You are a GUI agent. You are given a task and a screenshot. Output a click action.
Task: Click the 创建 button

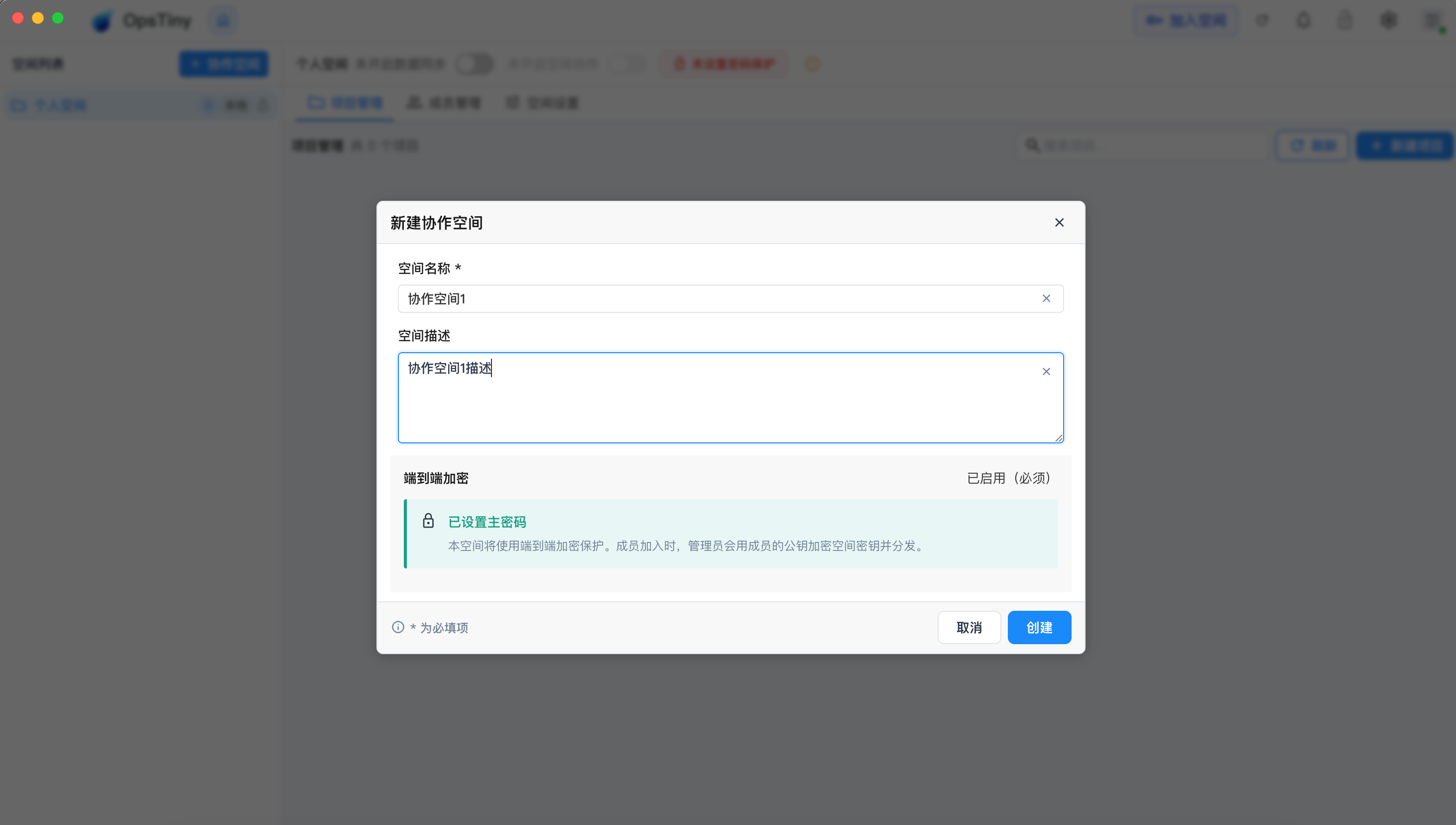[x=1039, y=627]
